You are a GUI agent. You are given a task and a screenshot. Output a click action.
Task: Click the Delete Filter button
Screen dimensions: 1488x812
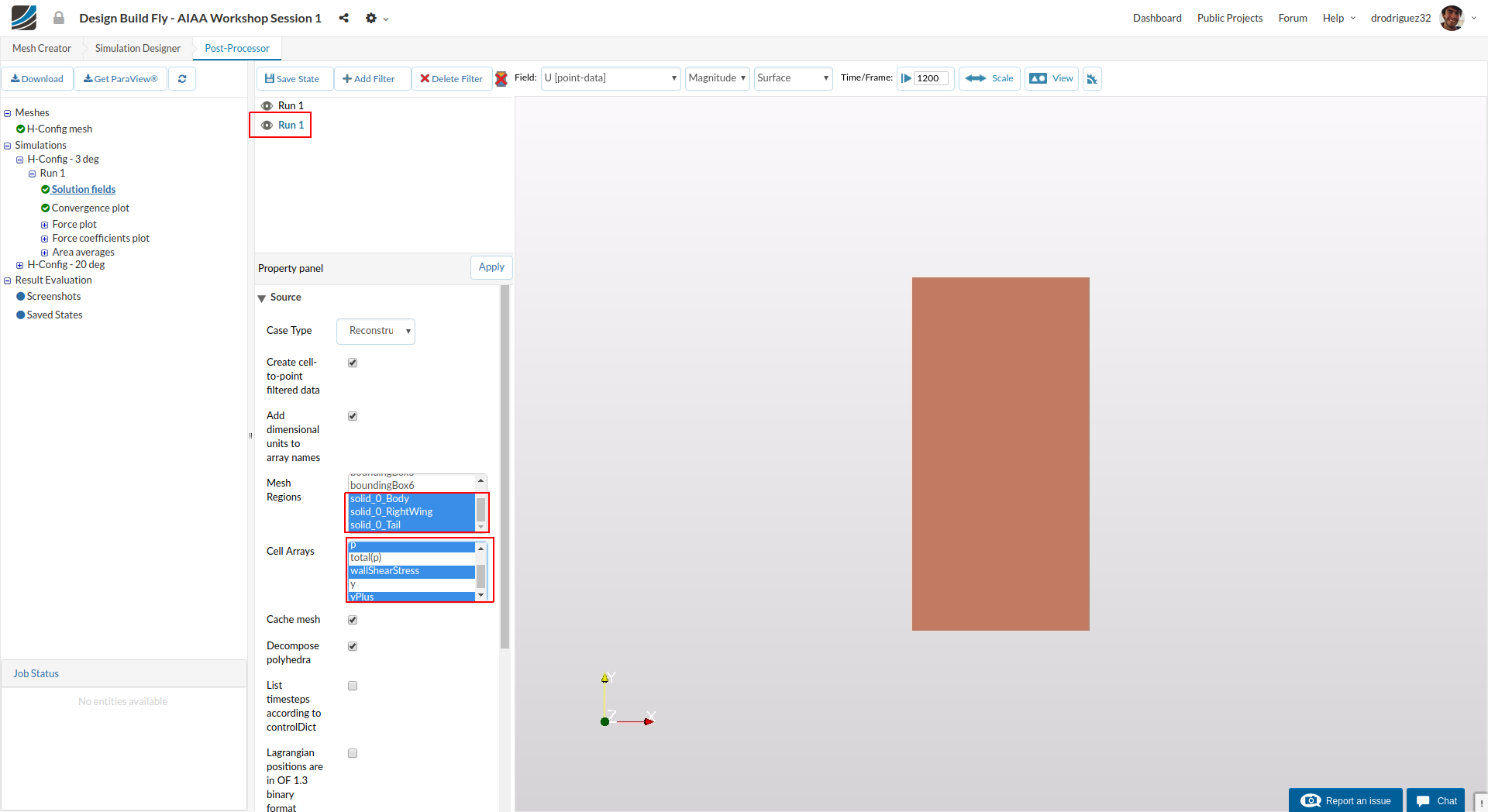tap(452, 78)
